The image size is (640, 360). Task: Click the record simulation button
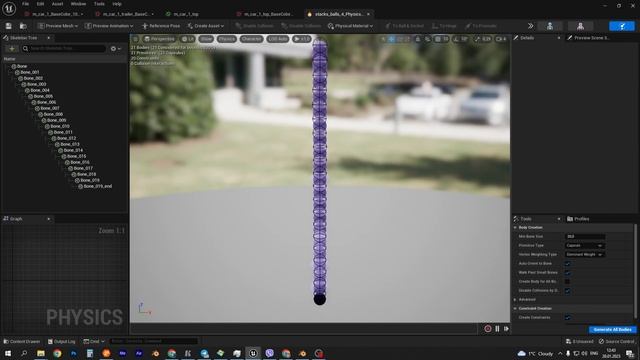[487, 329]
